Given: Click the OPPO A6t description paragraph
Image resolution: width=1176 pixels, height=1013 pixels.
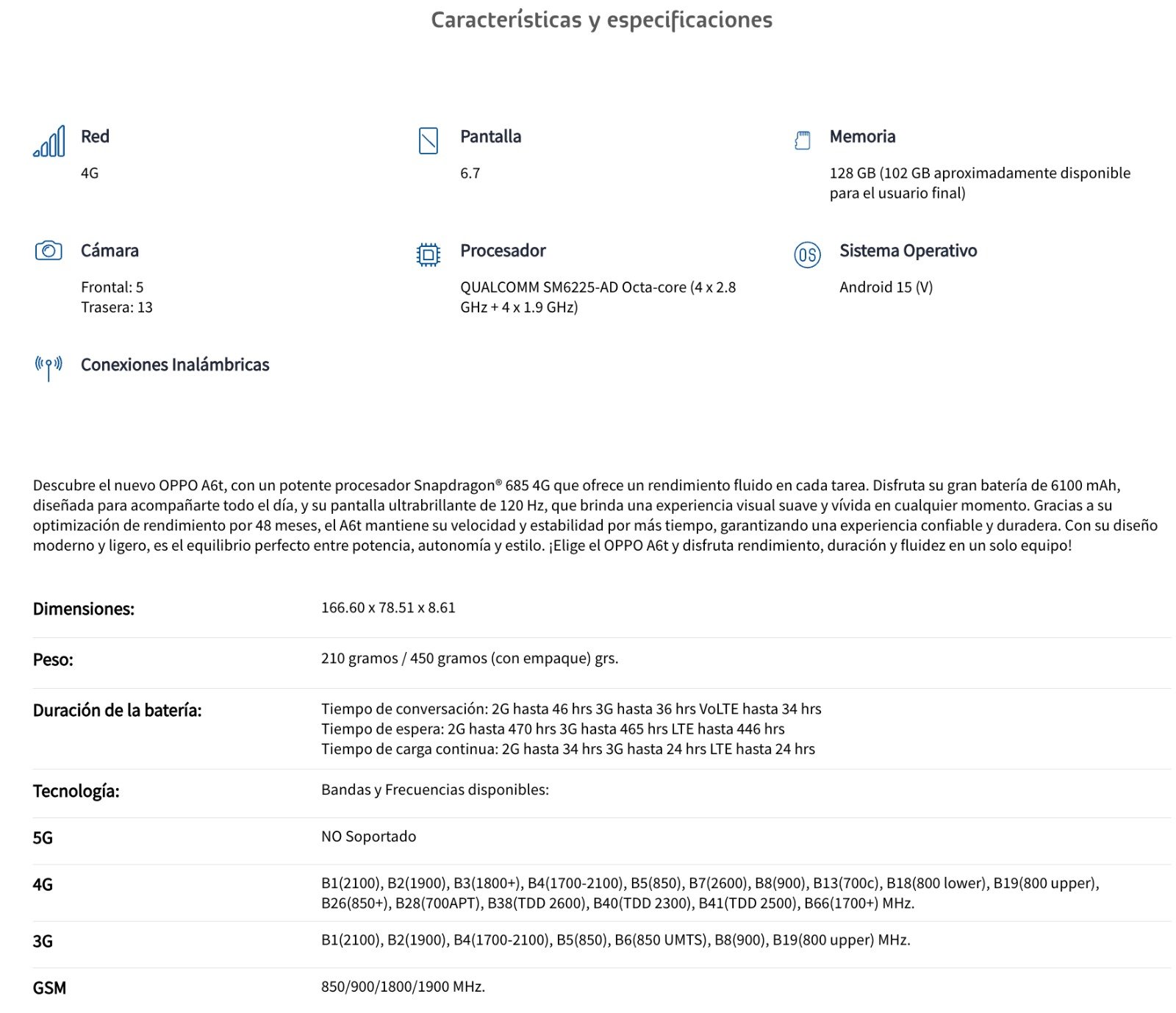Looking at the screenshot, I should coord(595,515).
